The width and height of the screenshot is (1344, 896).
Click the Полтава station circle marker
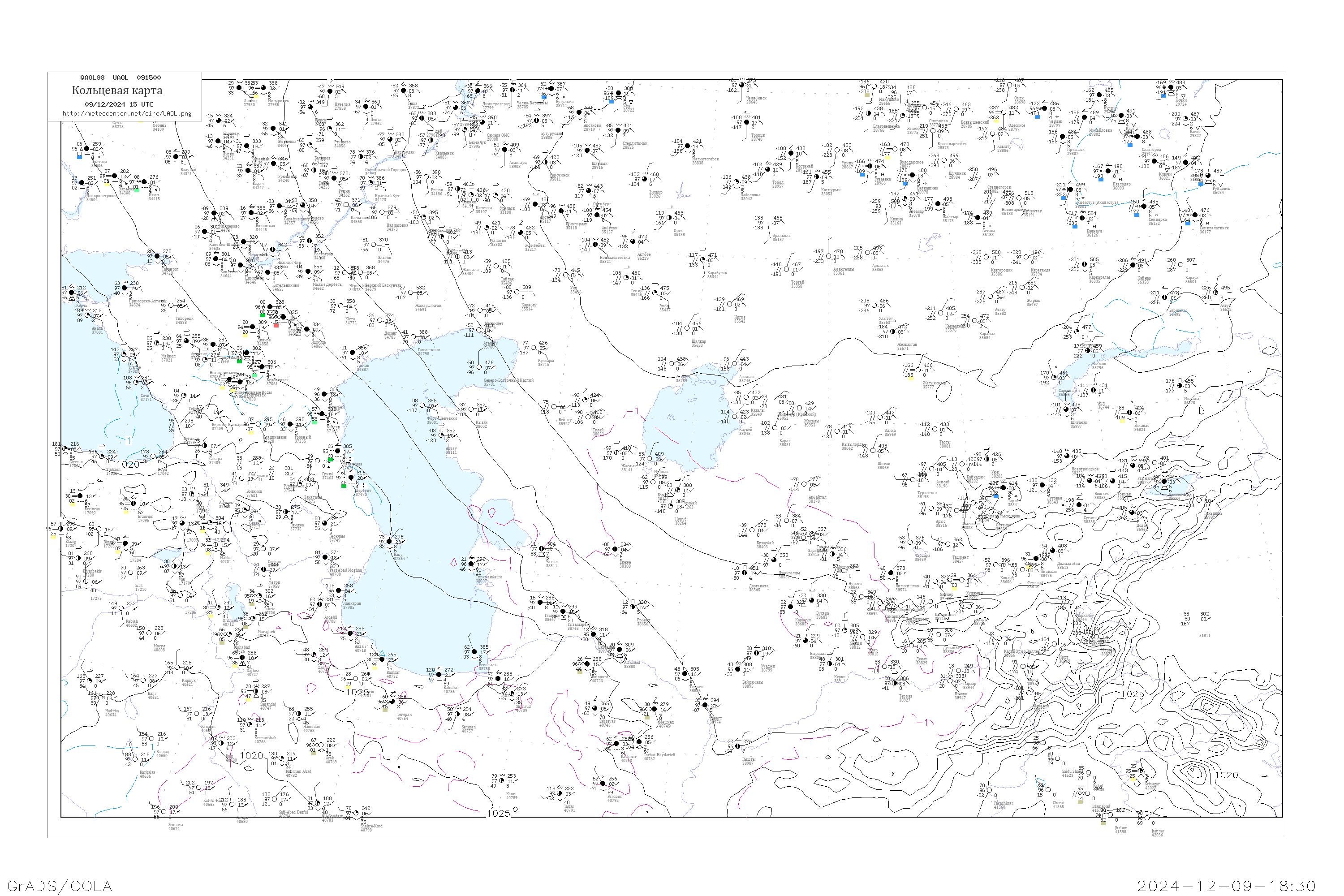coord(87,149)
